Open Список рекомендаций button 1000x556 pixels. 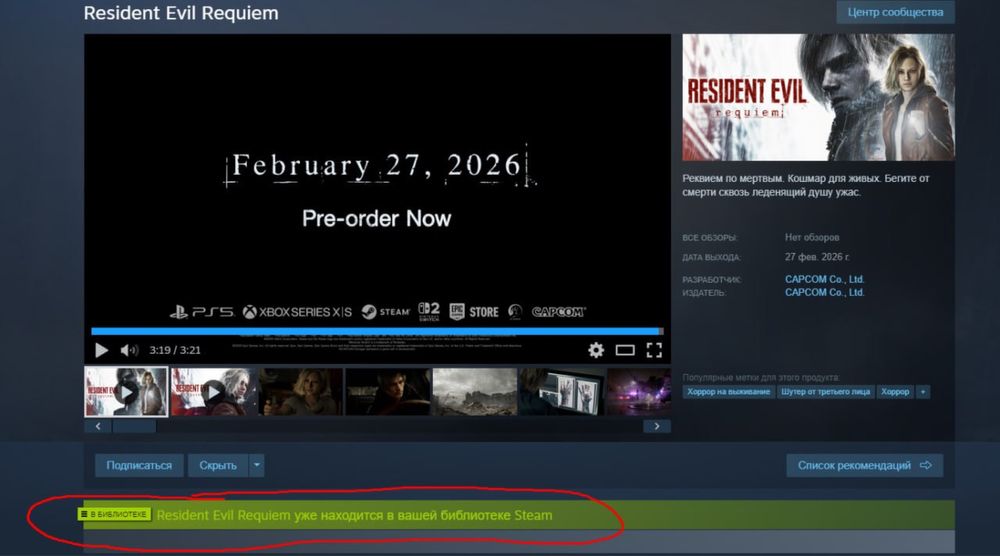(x=864, y=465)
